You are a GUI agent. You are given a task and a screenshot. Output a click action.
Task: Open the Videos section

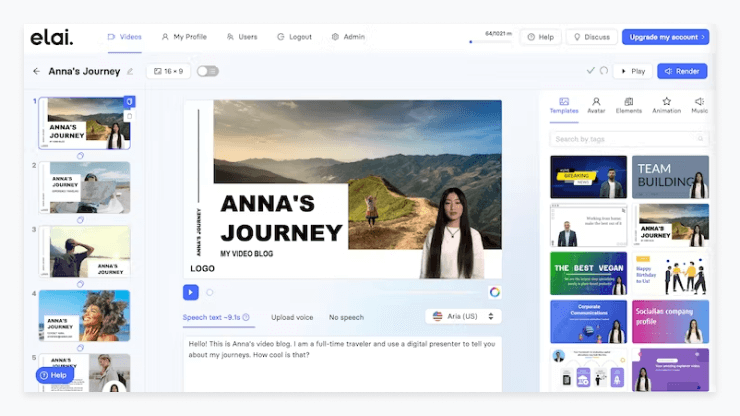point(125,37)
